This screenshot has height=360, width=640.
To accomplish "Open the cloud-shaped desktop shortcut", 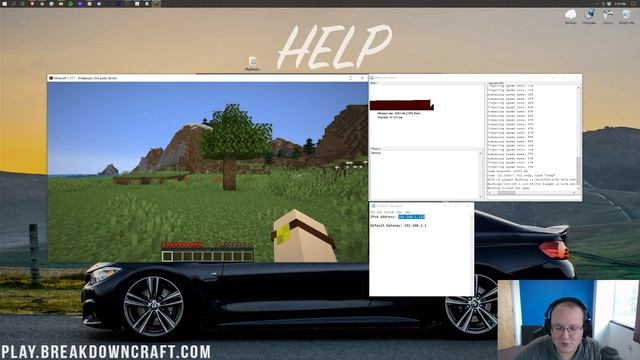I will pyautogui.click(x=571, y=16).
